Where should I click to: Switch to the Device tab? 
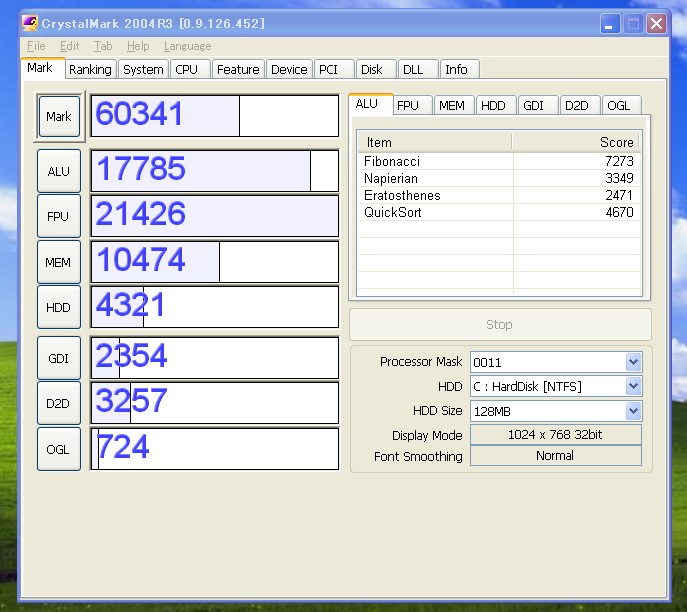(x=289, y=69)
